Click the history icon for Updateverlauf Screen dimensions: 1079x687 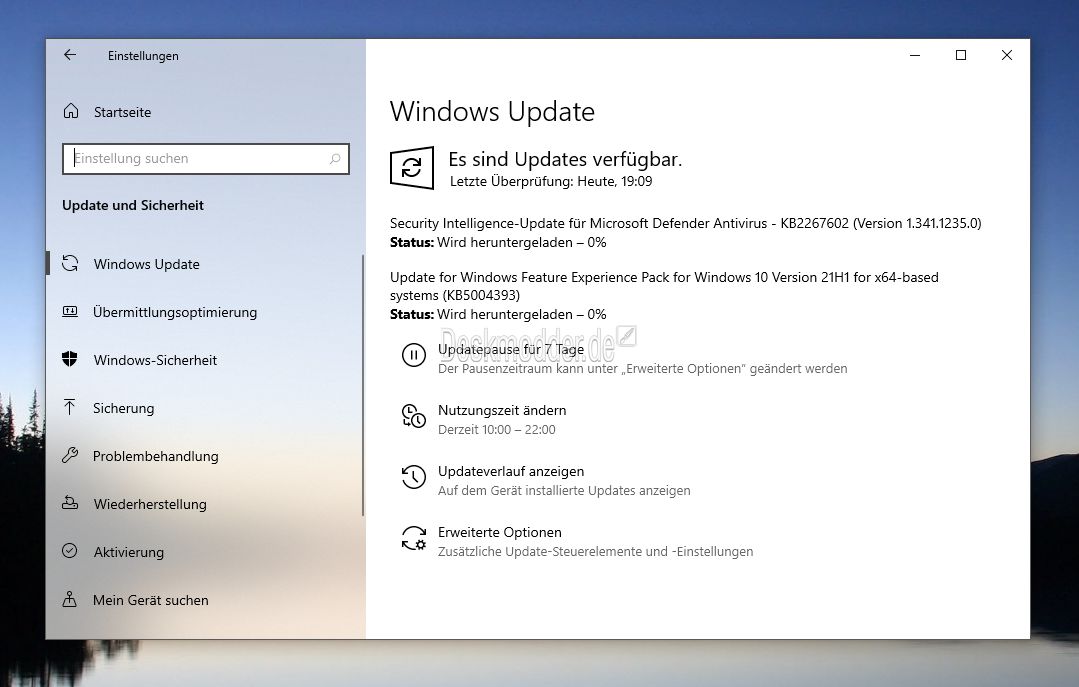414,477
